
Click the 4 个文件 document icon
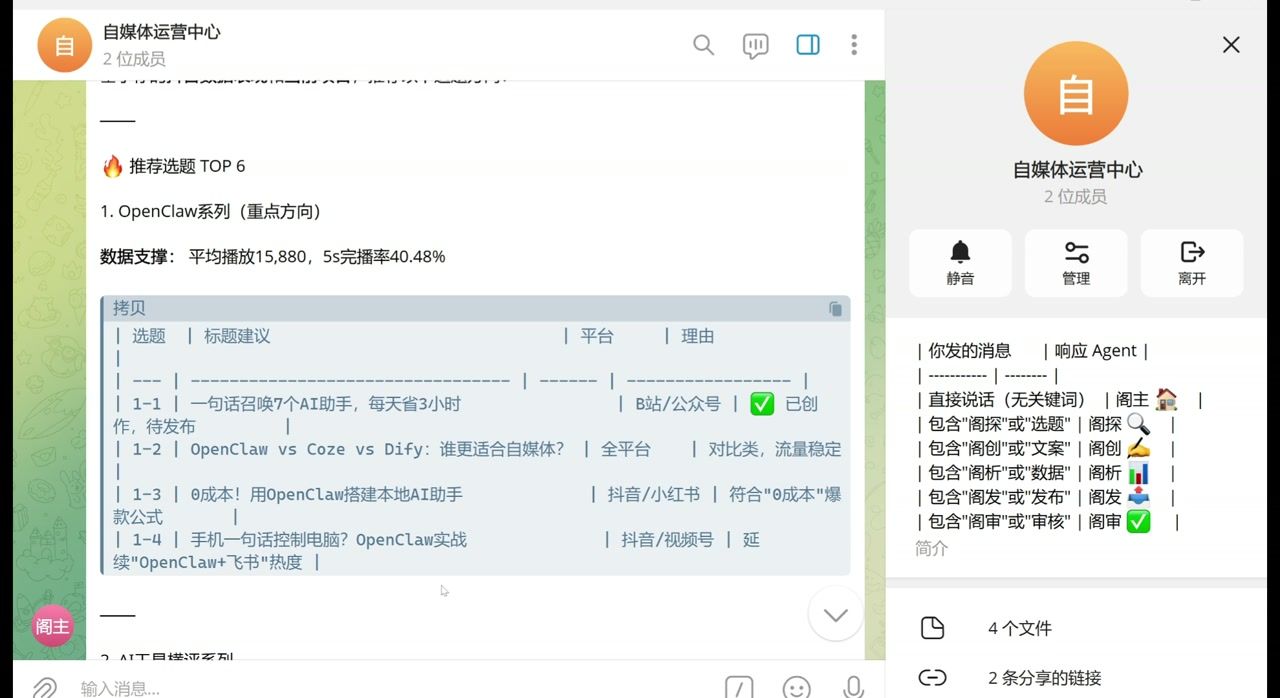pyautogui.click(x=933, y=627)
